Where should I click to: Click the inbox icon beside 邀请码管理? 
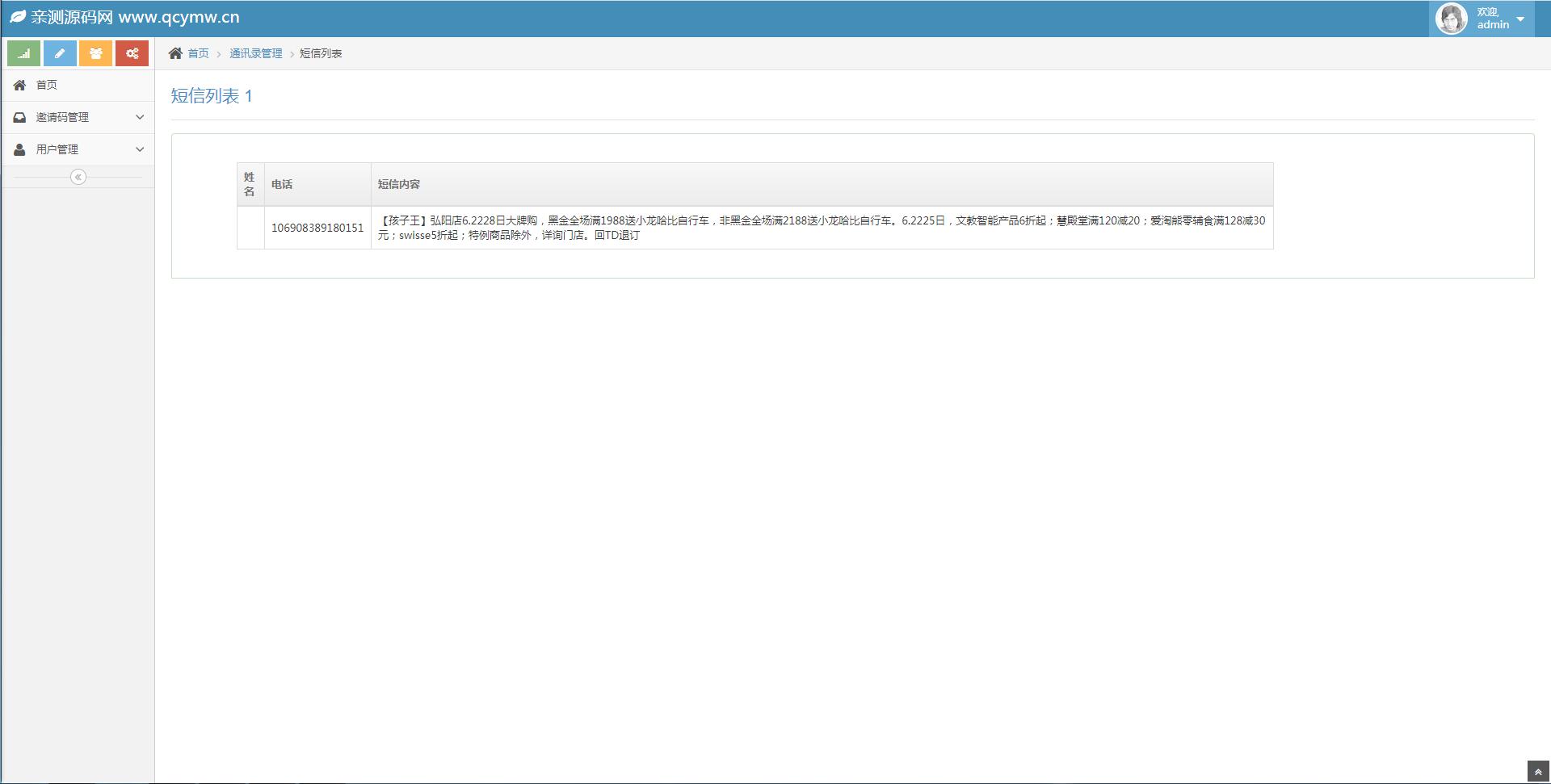point(19,117)
